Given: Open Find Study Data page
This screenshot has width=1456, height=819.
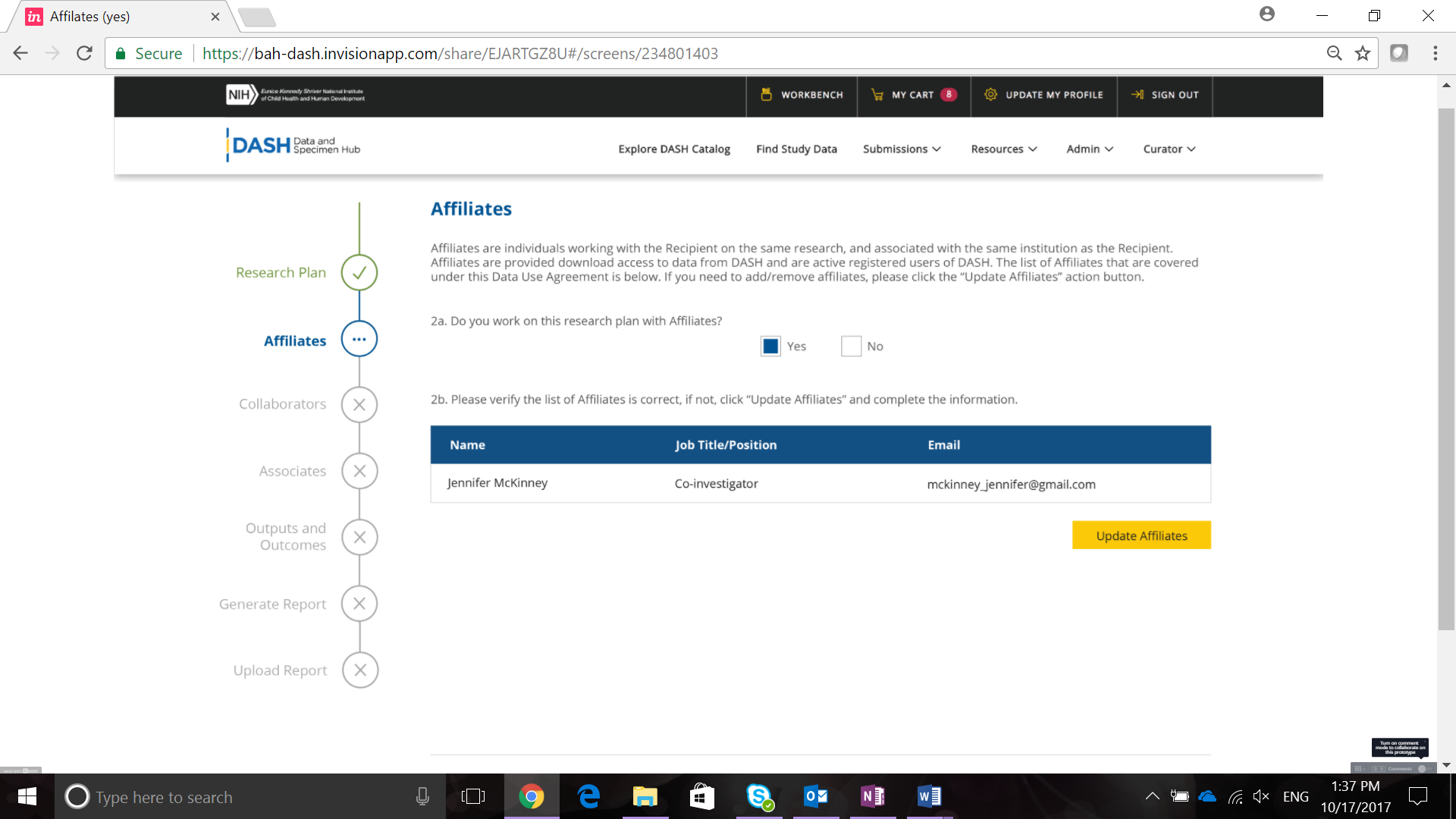Looking at the screenshot, I should click(796, 149).
